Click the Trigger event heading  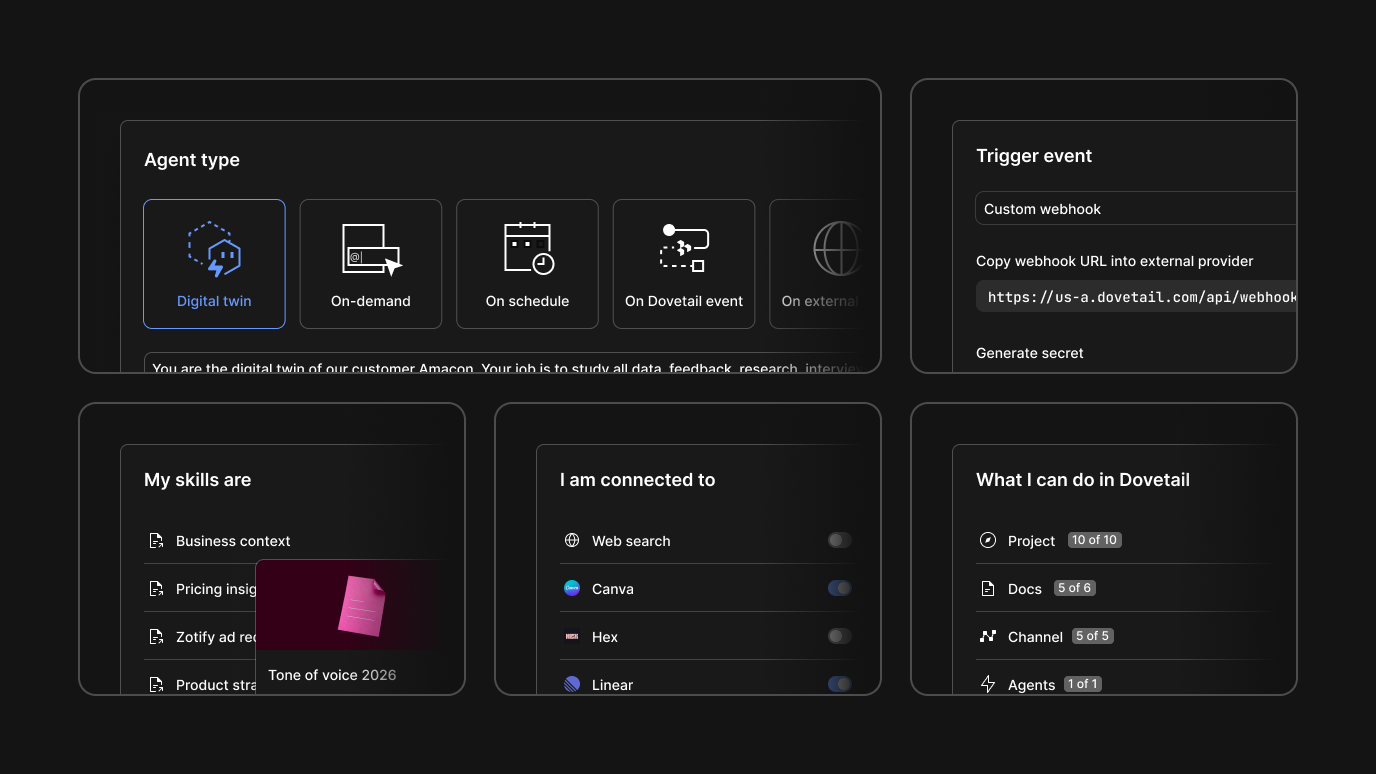click(1034, 156)
